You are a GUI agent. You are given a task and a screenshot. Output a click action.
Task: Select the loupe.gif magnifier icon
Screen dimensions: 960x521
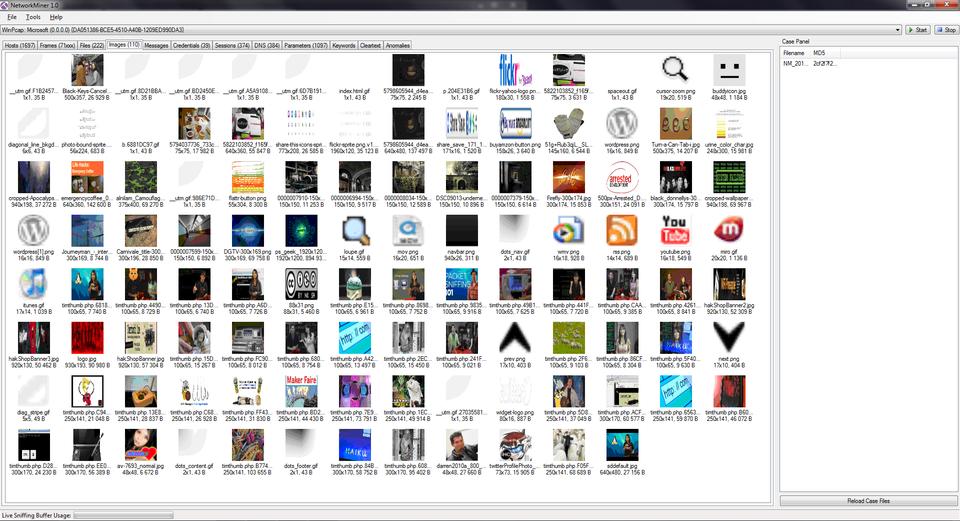353,231
